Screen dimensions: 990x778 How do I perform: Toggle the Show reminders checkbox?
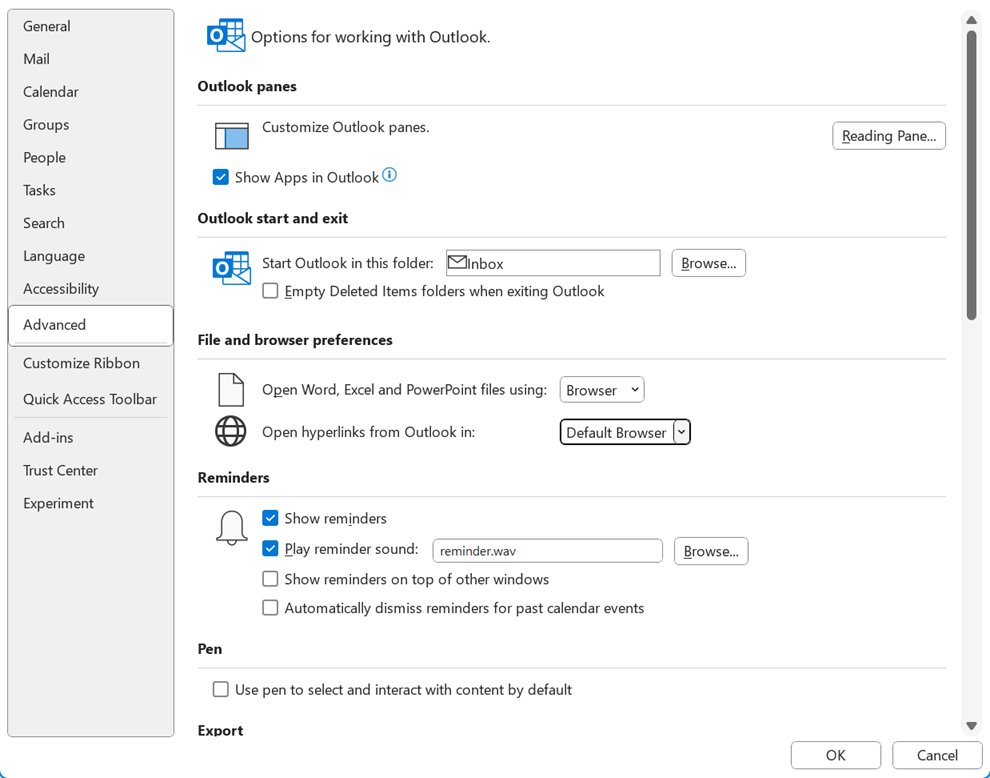(270, 518)
